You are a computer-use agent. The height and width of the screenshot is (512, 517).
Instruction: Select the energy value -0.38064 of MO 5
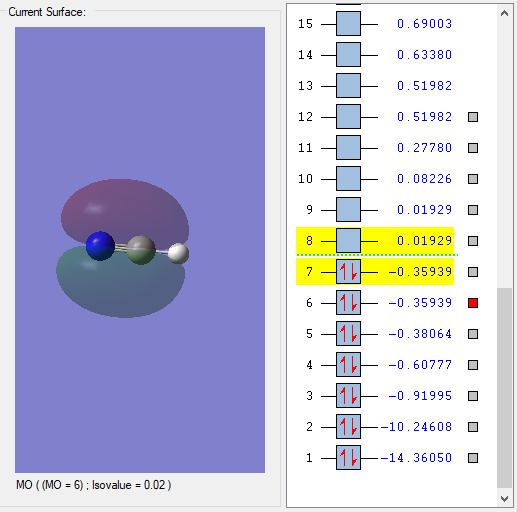(x=420, y=334)
